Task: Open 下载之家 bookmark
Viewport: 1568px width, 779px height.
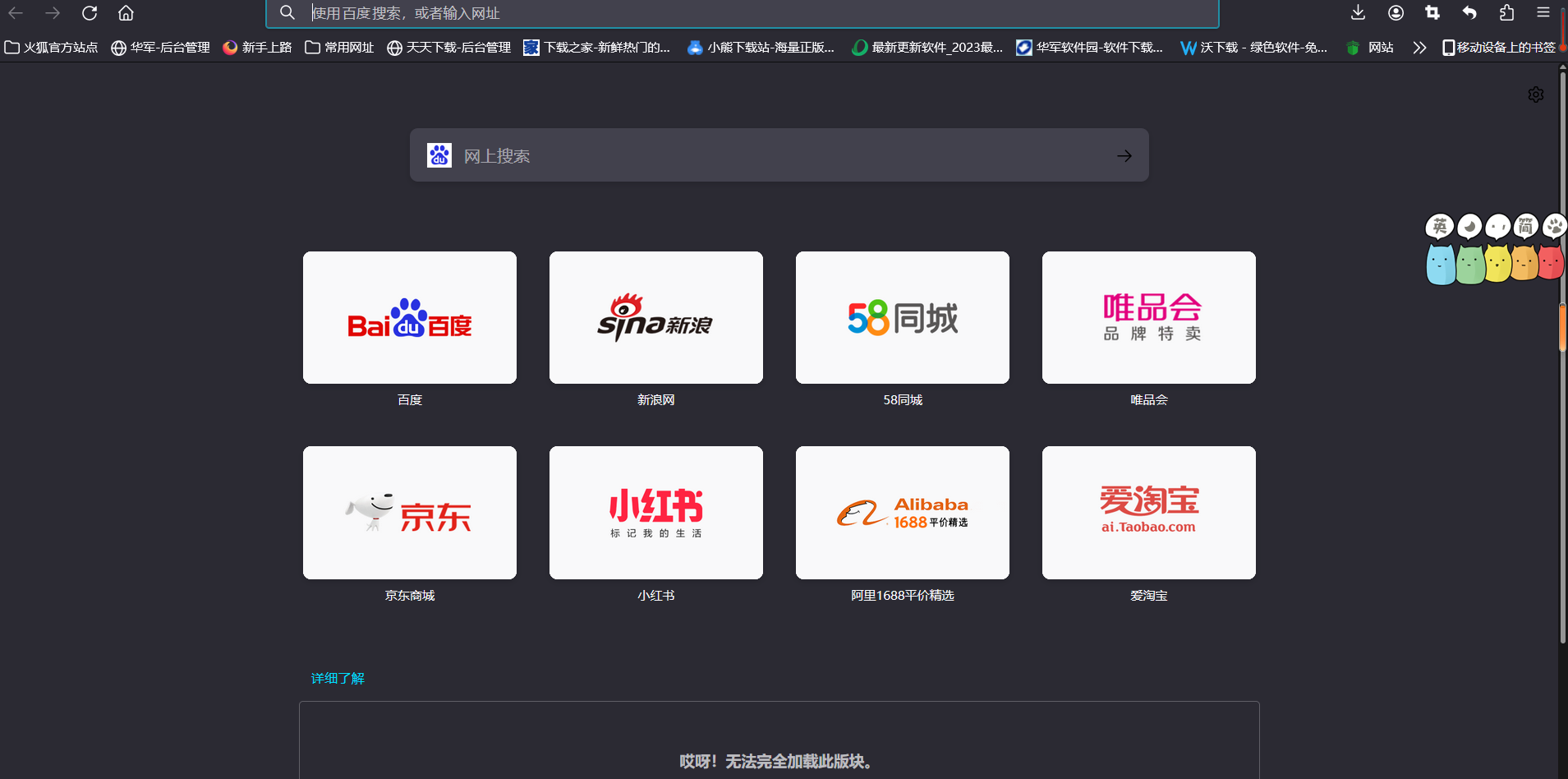Action: [x=597, y=48]
